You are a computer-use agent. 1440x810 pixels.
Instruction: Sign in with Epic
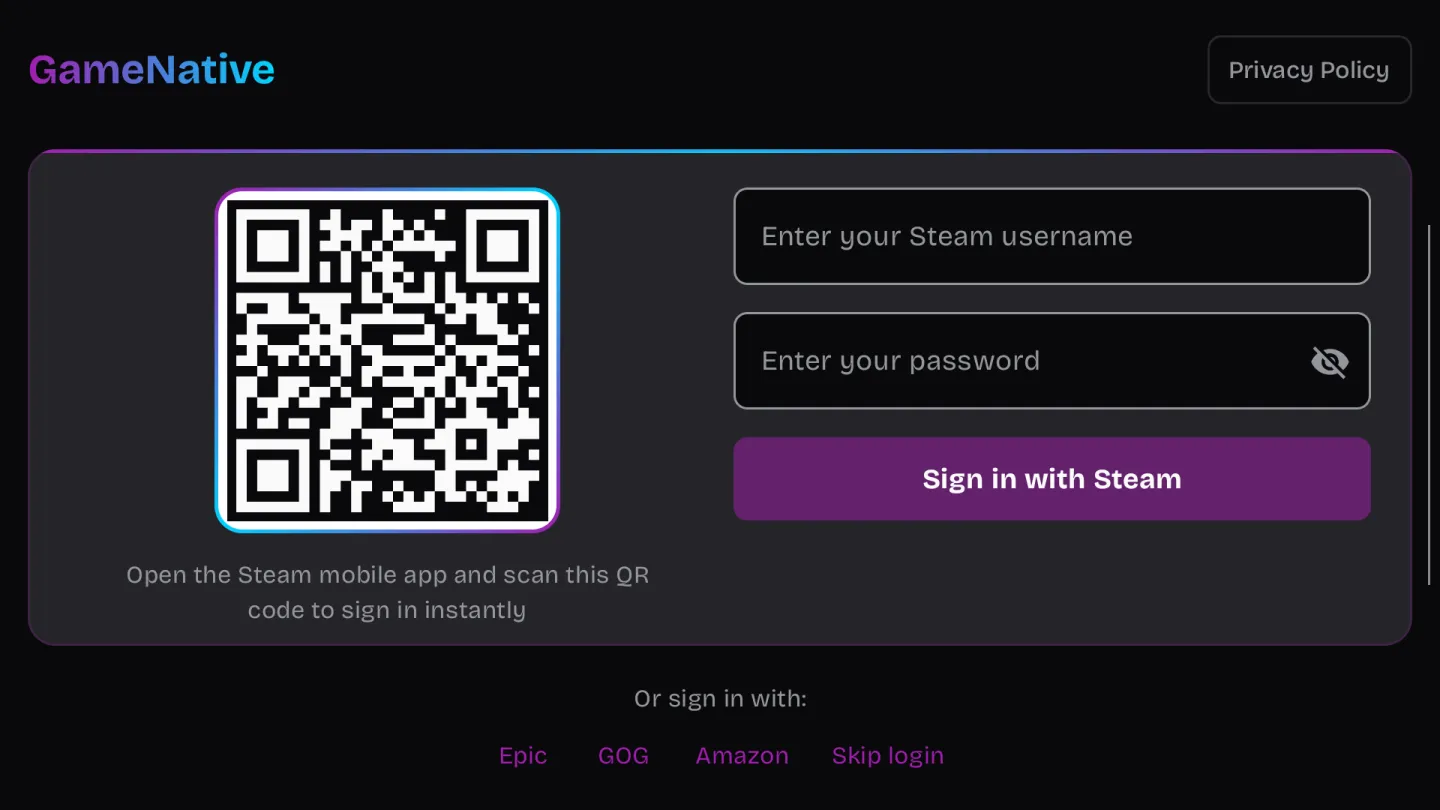coord(523,756)
